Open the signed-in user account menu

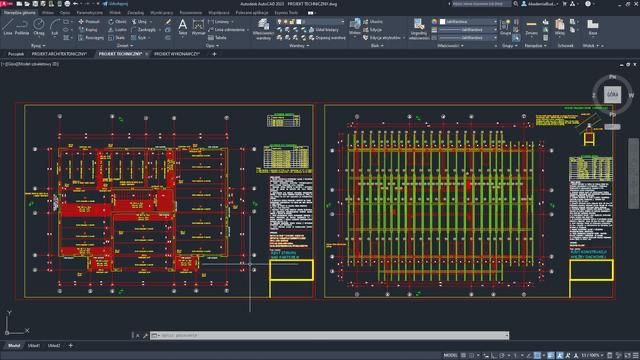tap(539, 4)
